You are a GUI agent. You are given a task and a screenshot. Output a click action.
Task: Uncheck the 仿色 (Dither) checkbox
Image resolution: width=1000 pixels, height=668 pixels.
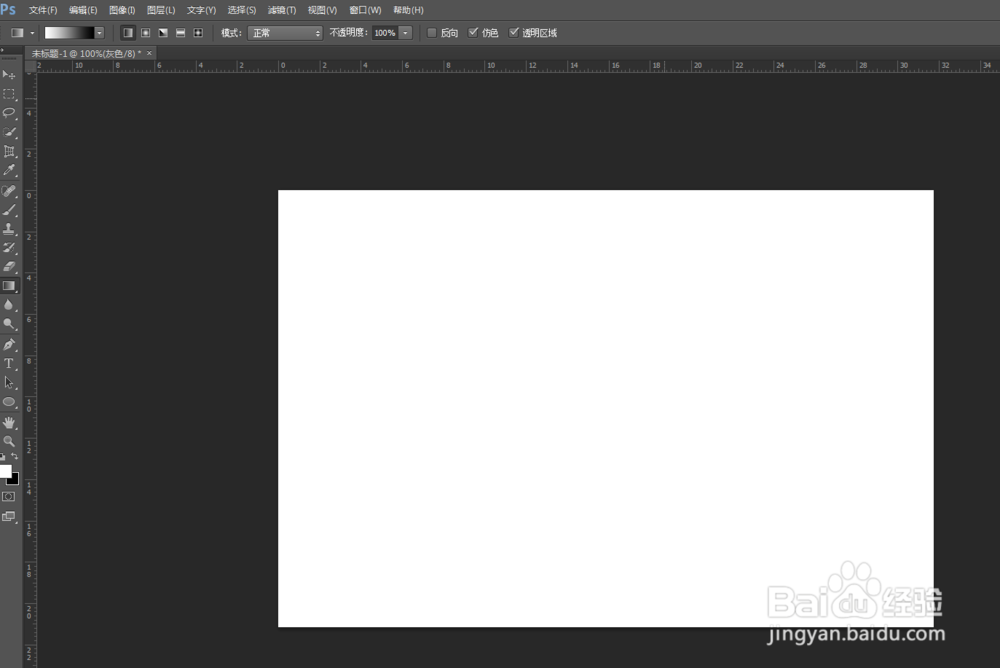(473, 33)
